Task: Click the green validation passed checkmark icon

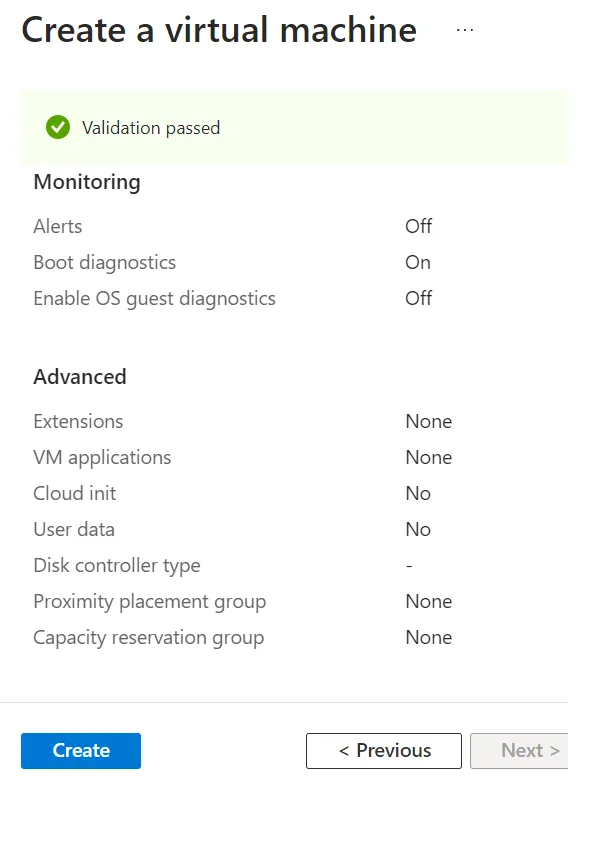Action: point(58,127)
